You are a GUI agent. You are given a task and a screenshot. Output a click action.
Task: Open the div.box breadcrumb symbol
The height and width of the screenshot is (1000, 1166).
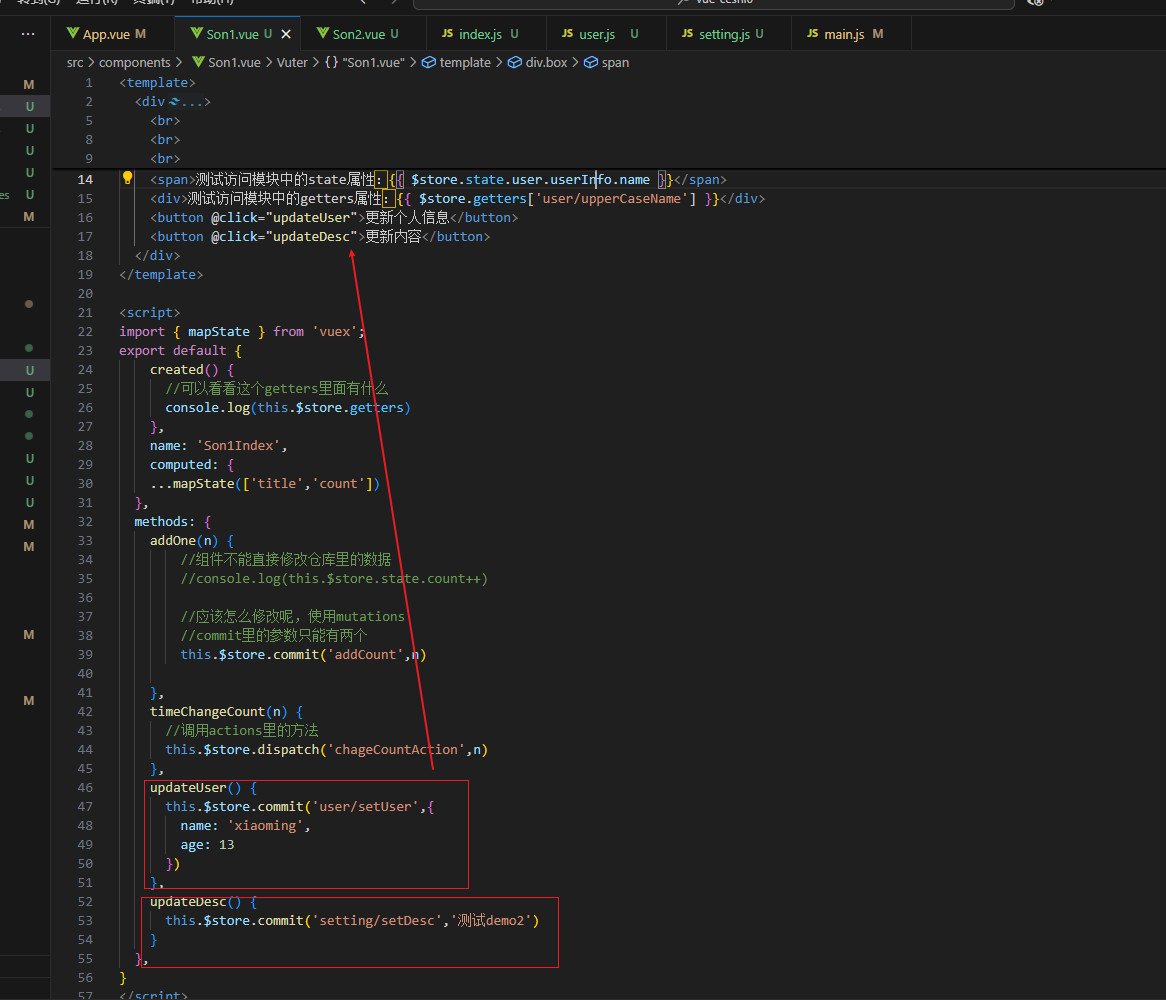538,62
